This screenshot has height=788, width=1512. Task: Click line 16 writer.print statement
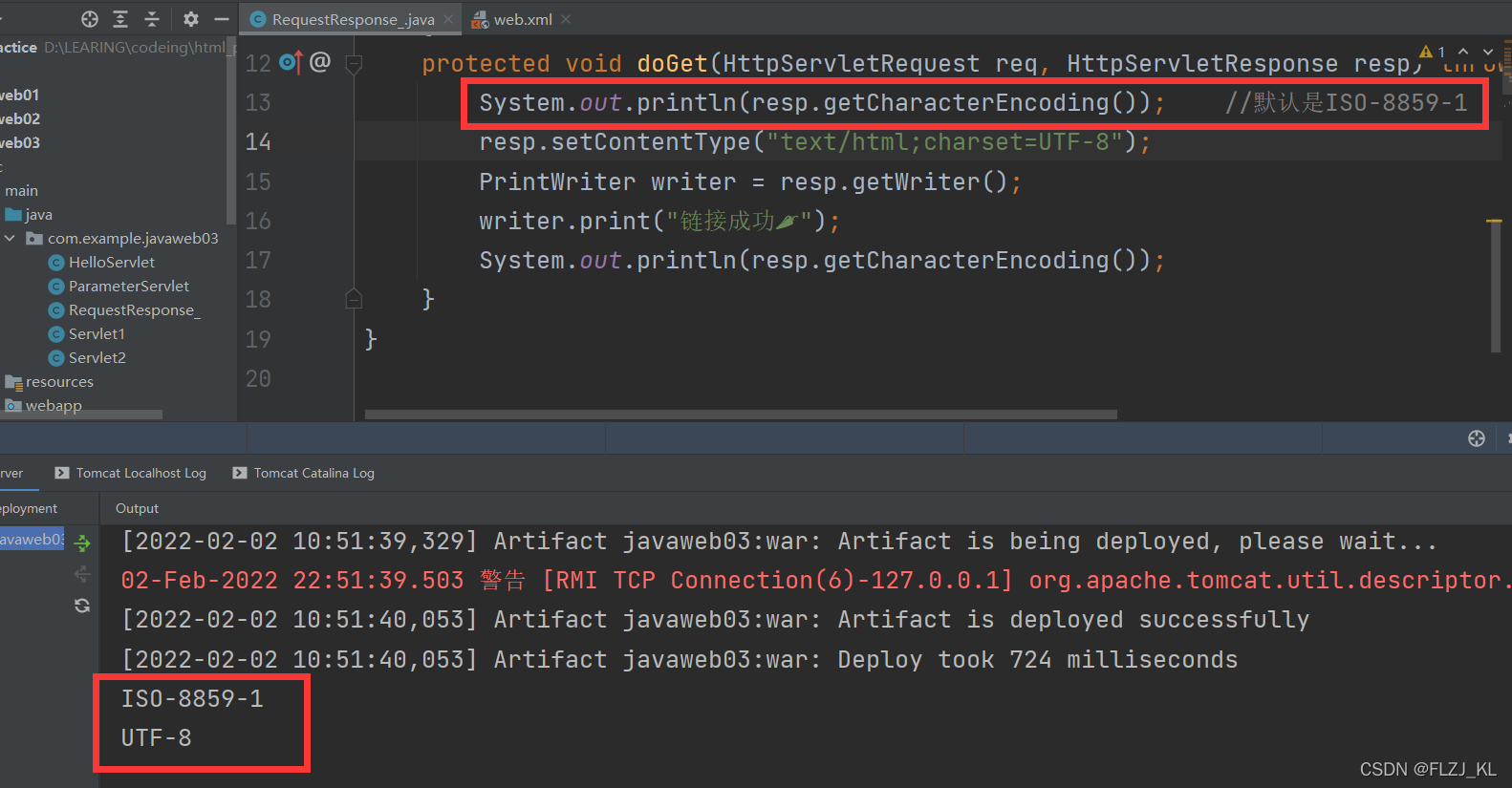659,221
